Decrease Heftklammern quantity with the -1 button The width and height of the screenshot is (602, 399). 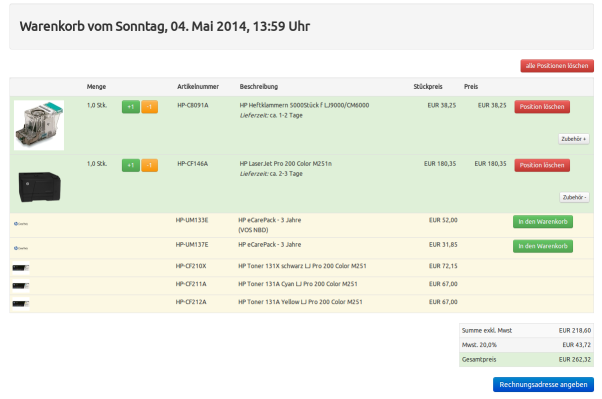(149, 107)
